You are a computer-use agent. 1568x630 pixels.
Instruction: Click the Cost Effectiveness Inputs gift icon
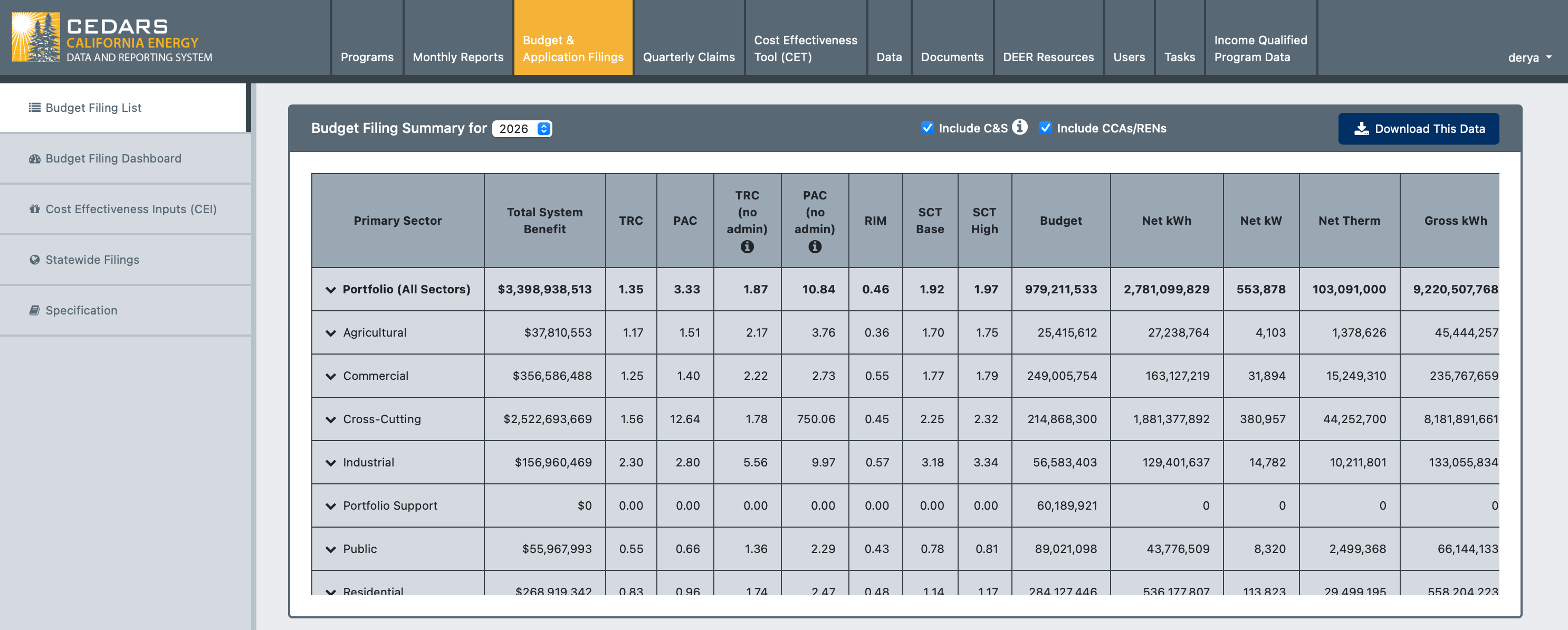tap(35, 209)
